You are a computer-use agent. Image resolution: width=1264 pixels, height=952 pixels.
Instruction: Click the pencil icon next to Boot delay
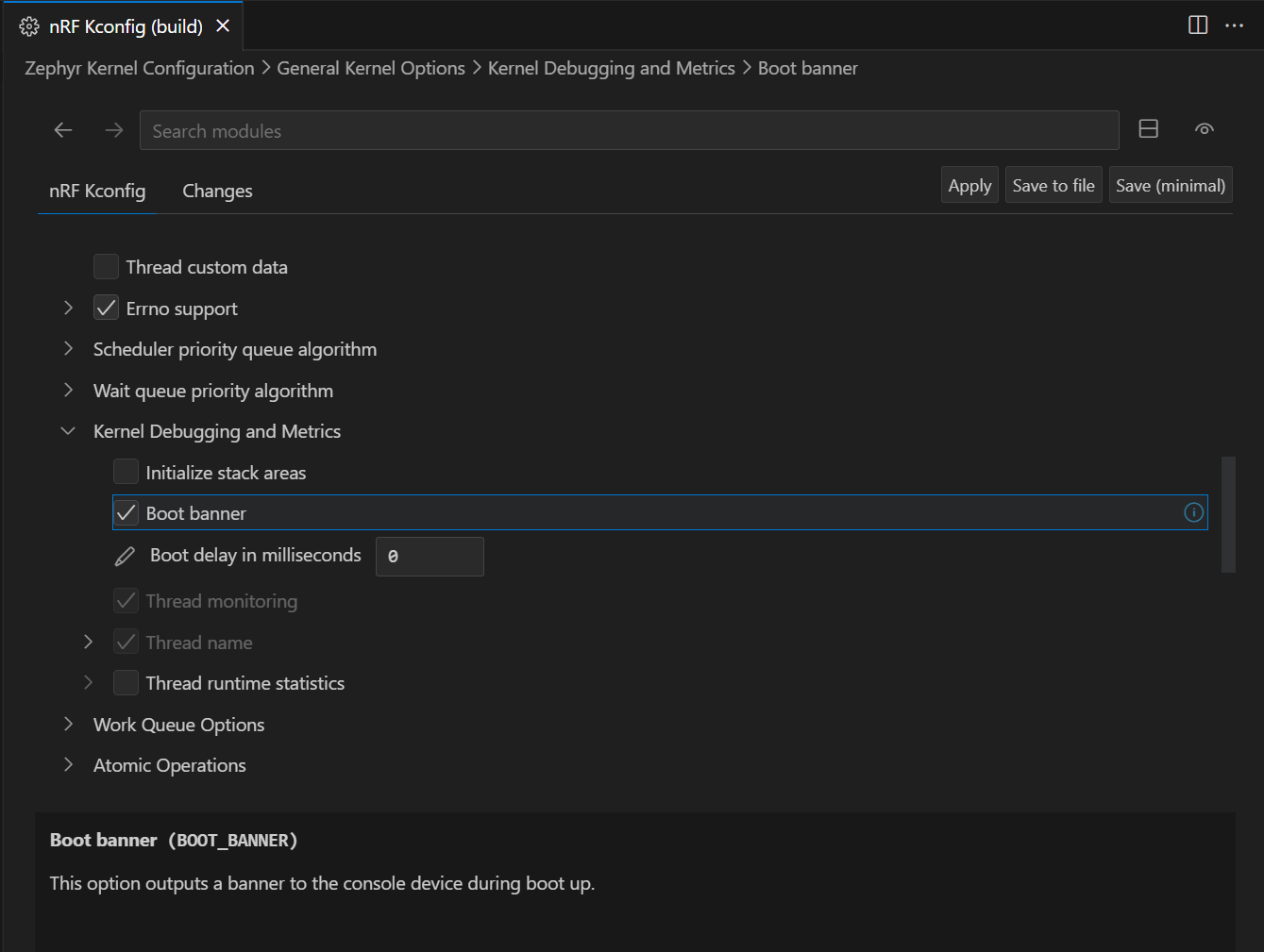(x=125, y=557)
